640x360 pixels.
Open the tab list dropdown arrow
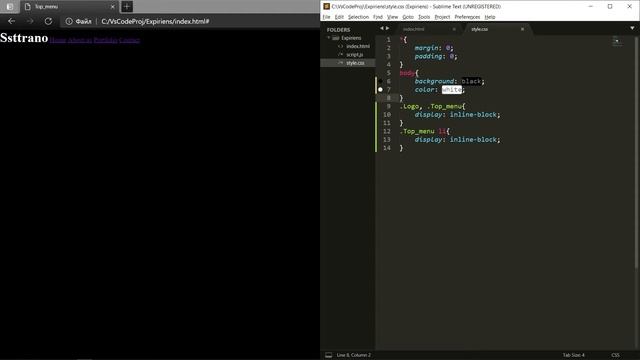point(632,28)
